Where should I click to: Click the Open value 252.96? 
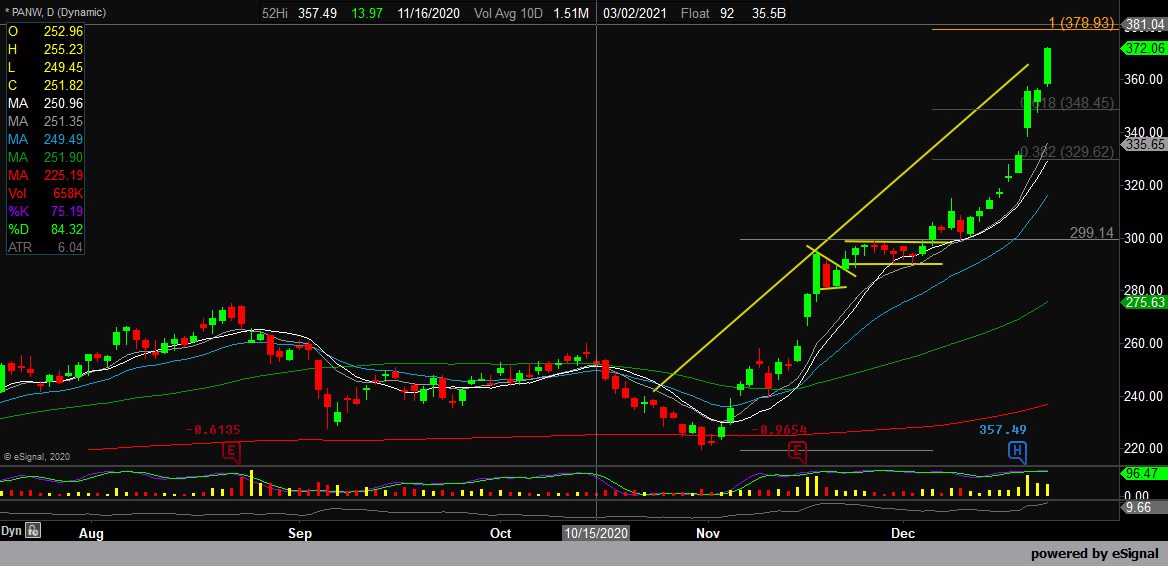coord(63,31)
